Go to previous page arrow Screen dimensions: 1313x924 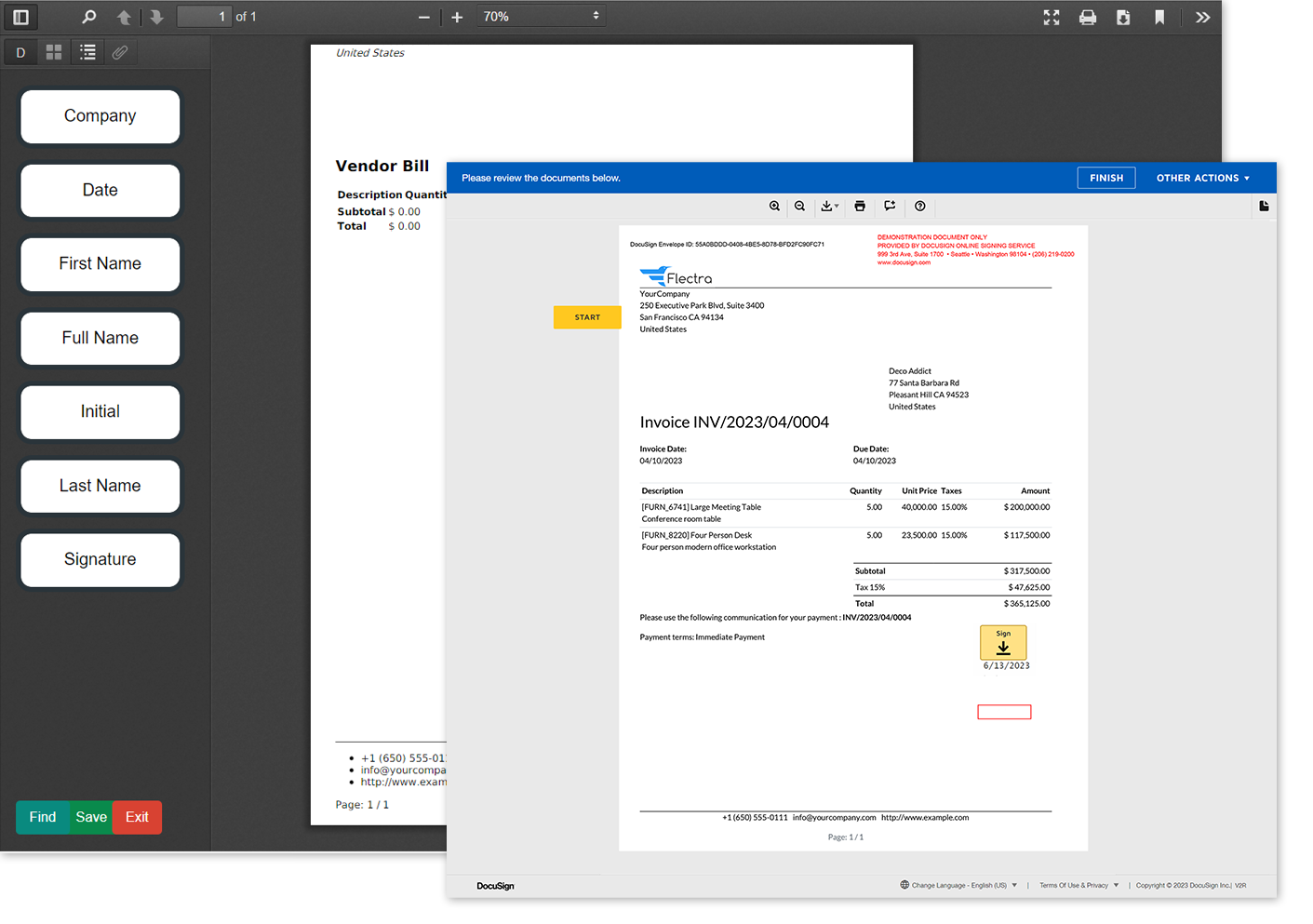pos(124,17)
